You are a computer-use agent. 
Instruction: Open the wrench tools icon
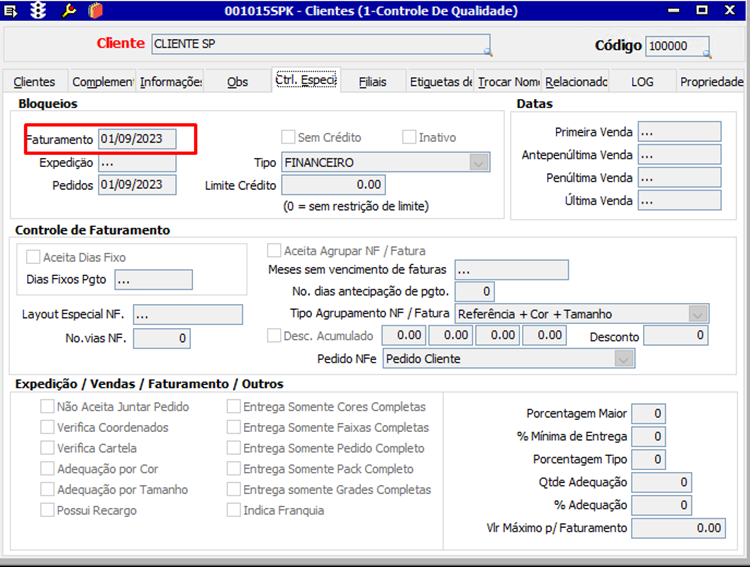pyautogui.click(x=69, y=10)
